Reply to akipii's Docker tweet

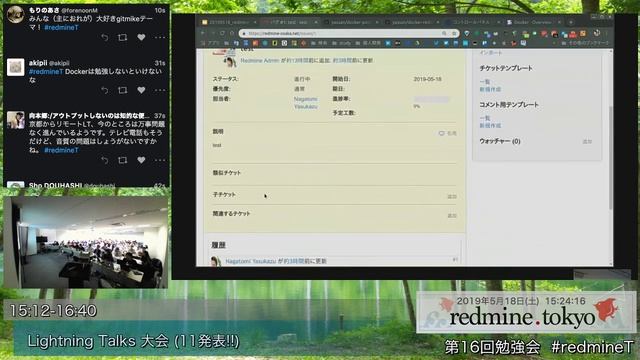point(105,90)
